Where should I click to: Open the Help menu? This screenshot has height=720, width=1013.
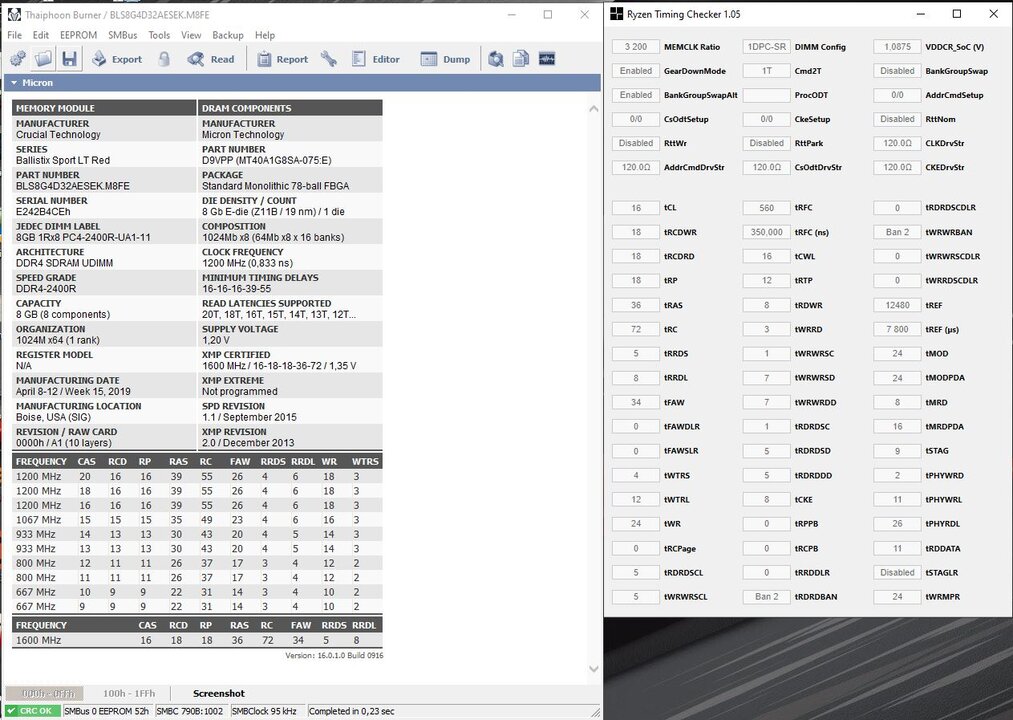[264, 35]
